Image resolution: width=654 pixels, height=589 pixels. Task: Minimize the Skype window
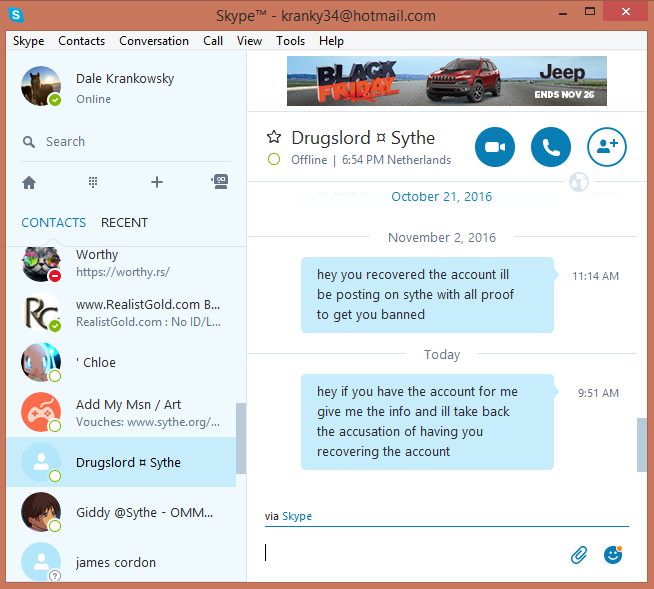[563, 13]
